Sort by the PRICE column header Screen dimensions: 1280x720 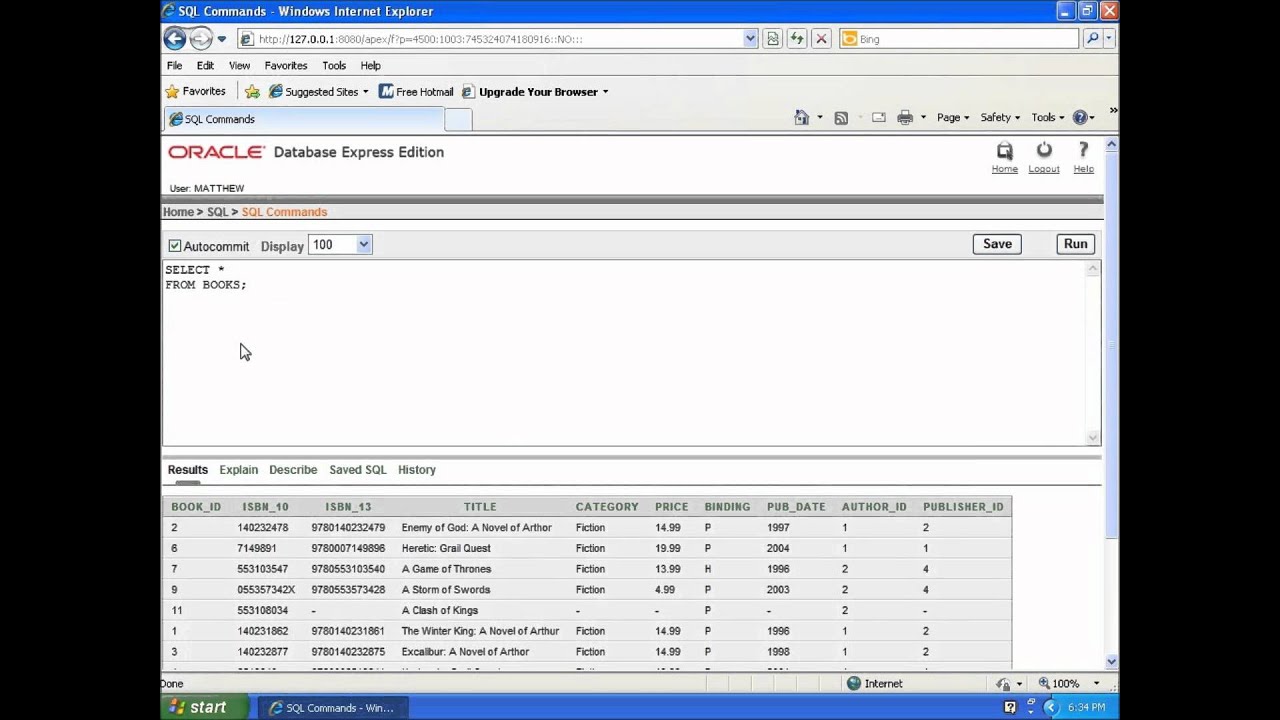point(671,507)
